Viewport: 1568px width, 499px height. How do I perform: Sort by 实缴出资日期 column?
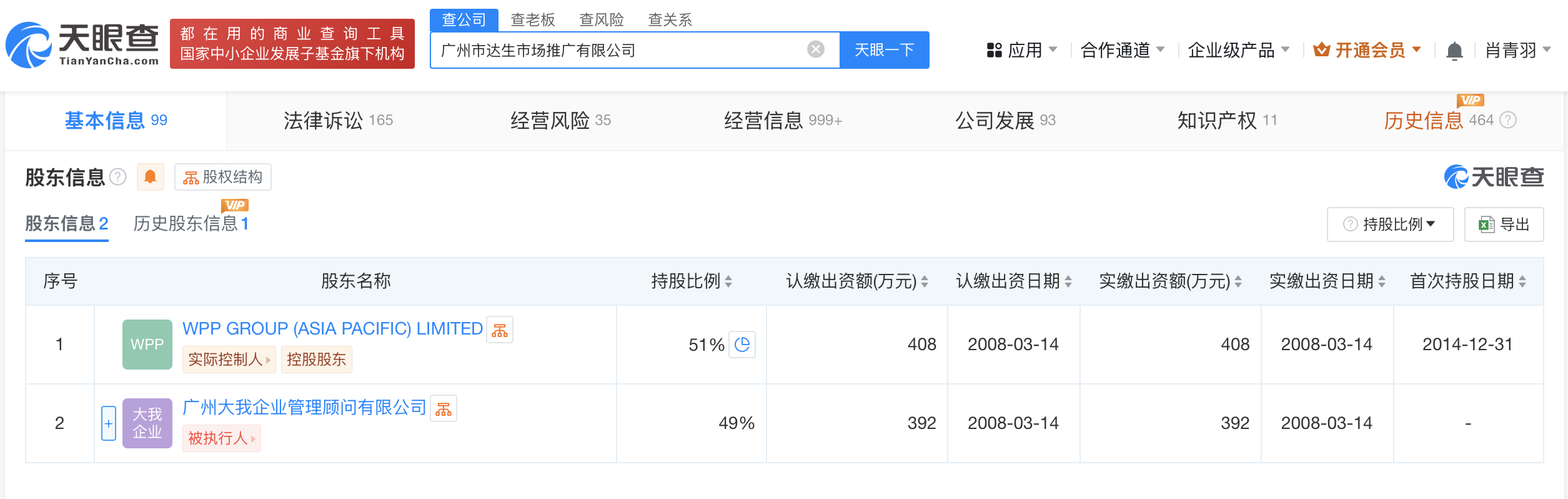click(x=1382, y=282)
